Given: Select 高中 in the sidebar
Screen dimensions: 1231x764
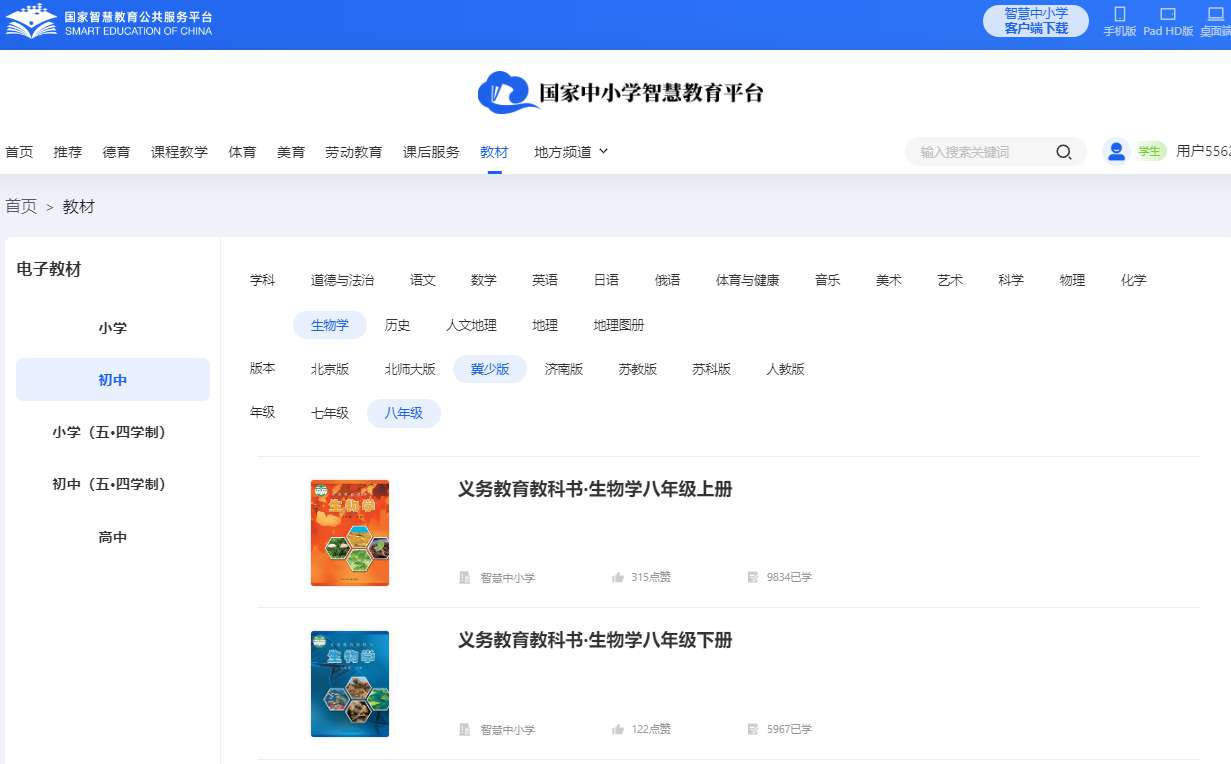Looking at the screenshot, I should [113, 537].
